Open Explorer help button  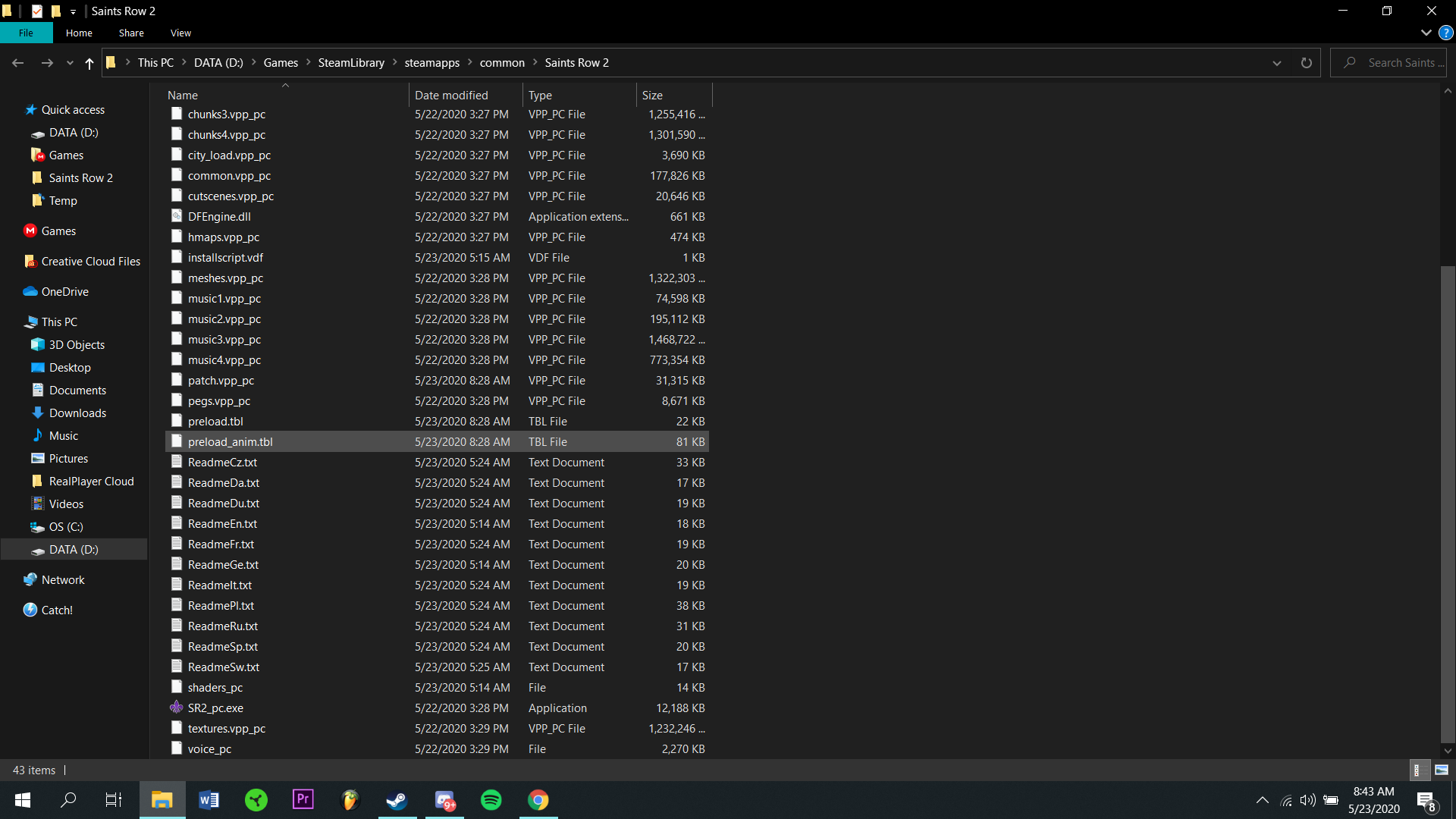[1446, 33]
